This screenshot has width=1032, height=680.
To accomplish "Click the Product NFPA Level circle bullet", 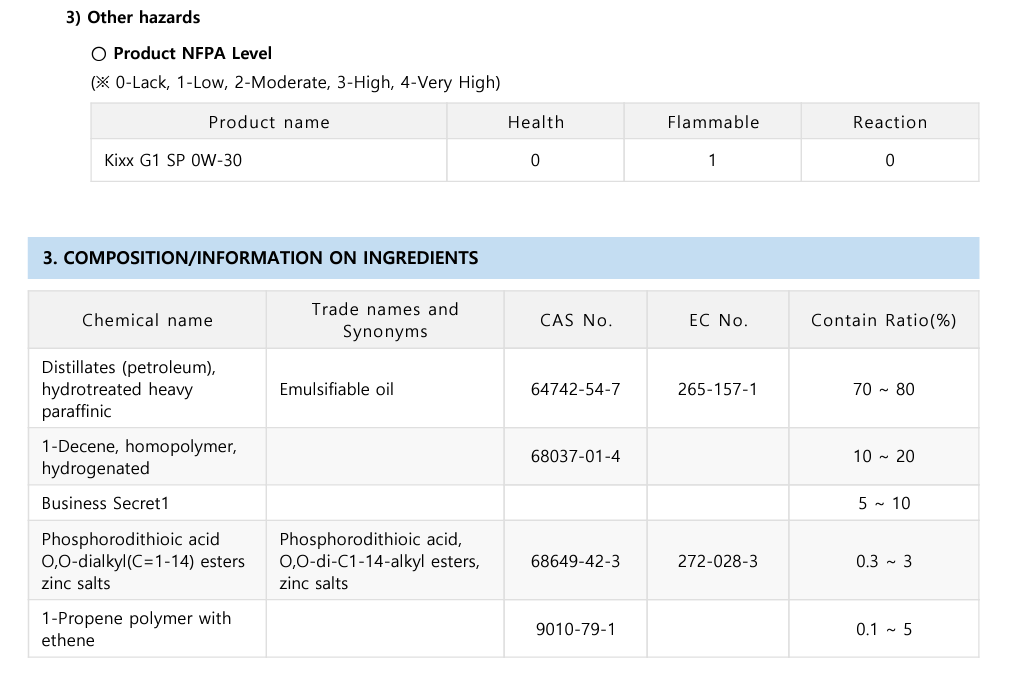I will point(99,54).
